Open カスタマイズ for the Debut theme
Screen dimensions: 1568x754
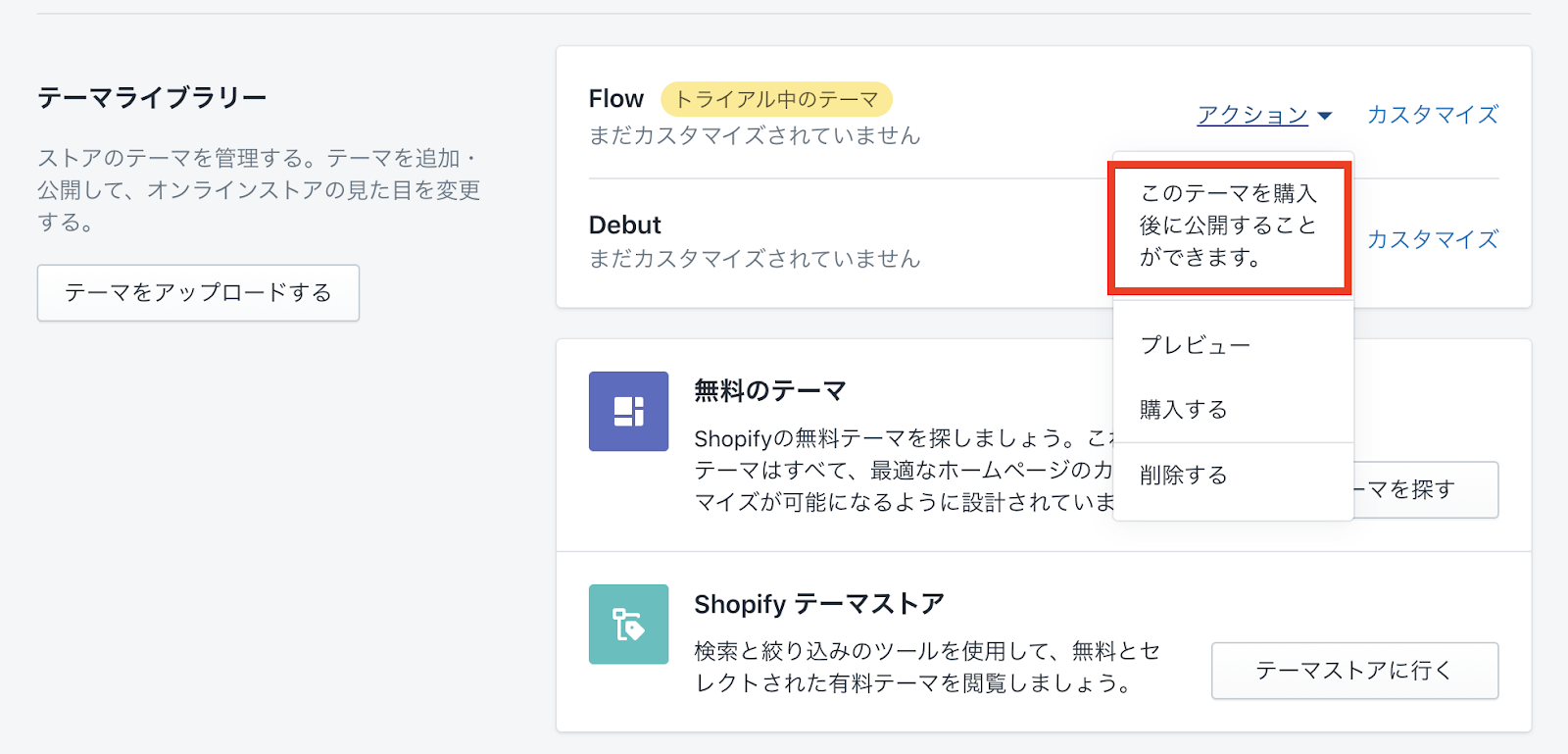1432,239
